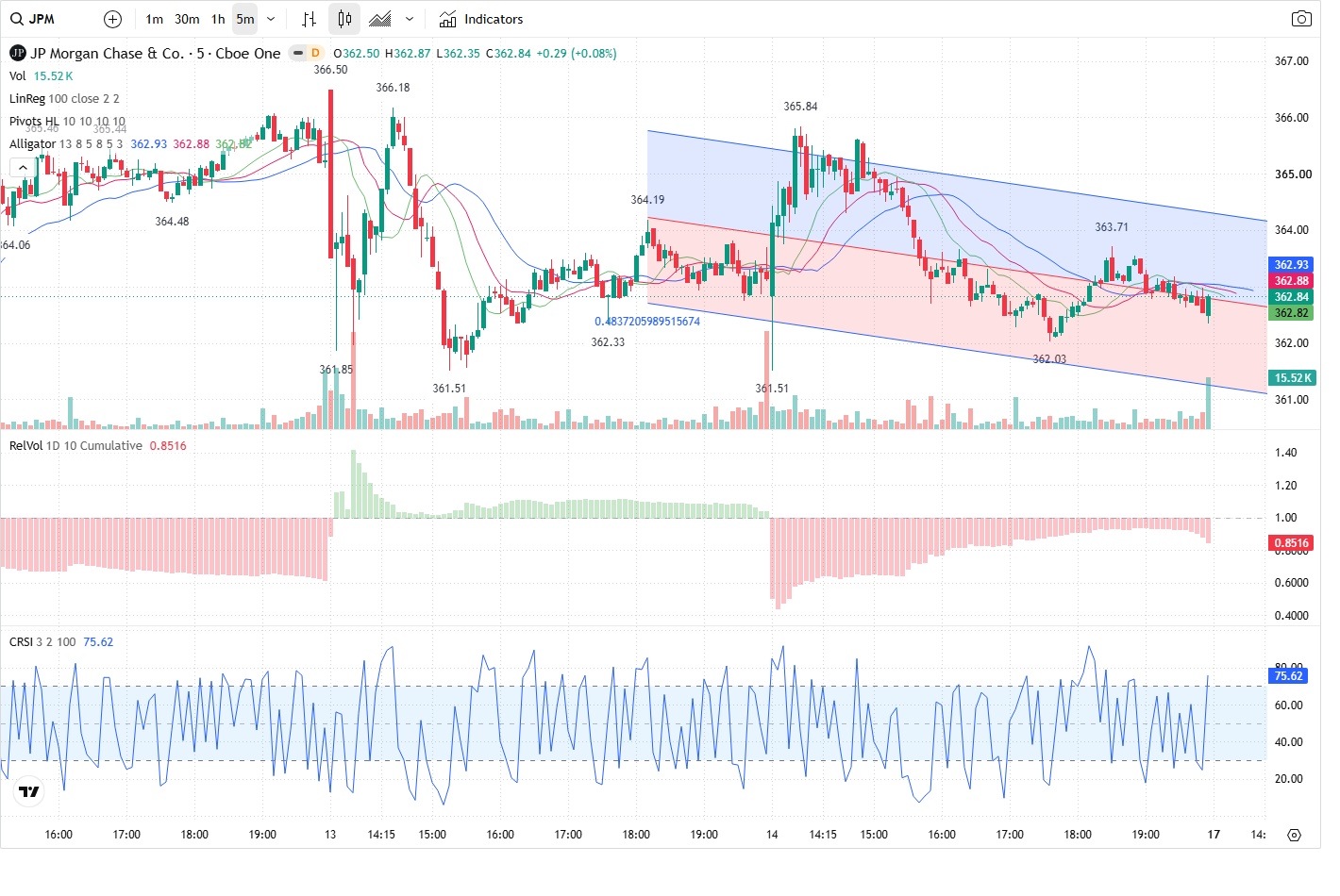Image resolution: width=1340 pixels, height=896 pixels.
Task: Open the Indicators dialog
Action: (481, 19)
